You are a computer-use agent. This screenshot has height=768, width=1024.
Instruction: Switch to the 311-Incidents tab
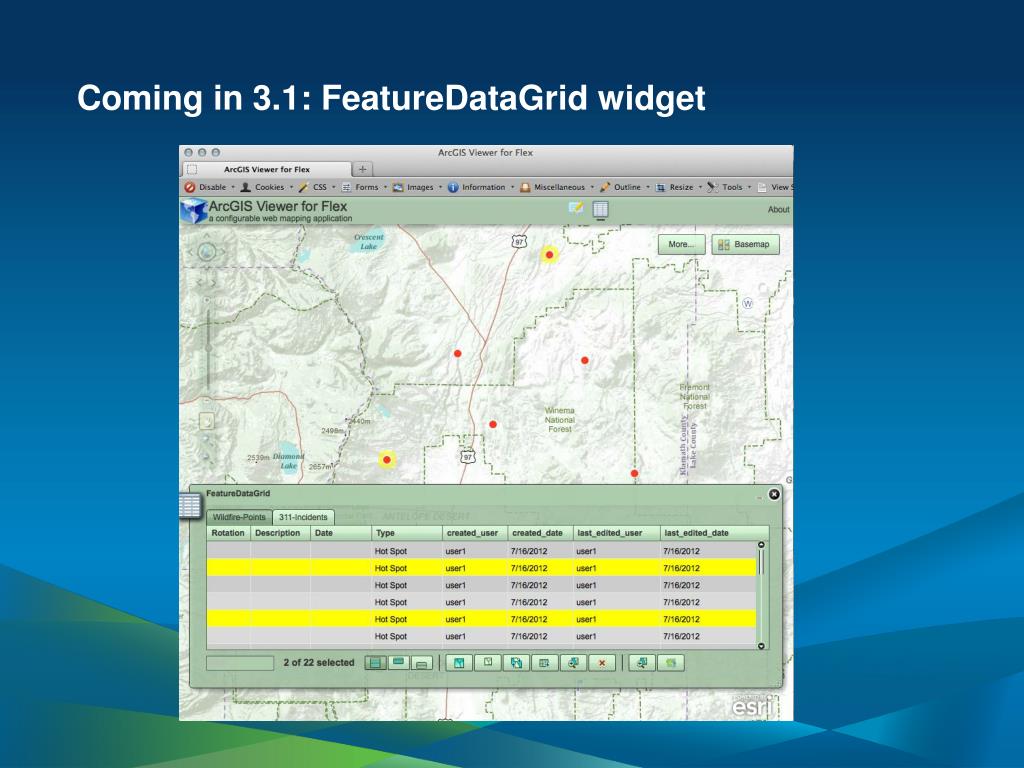pos(303,517)
